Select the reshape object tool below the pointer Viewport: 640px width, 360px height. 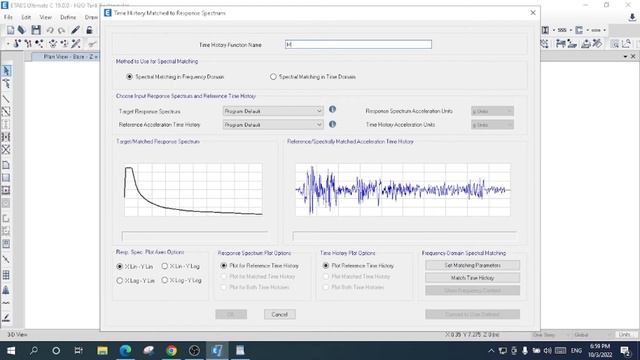coord(6,84)
